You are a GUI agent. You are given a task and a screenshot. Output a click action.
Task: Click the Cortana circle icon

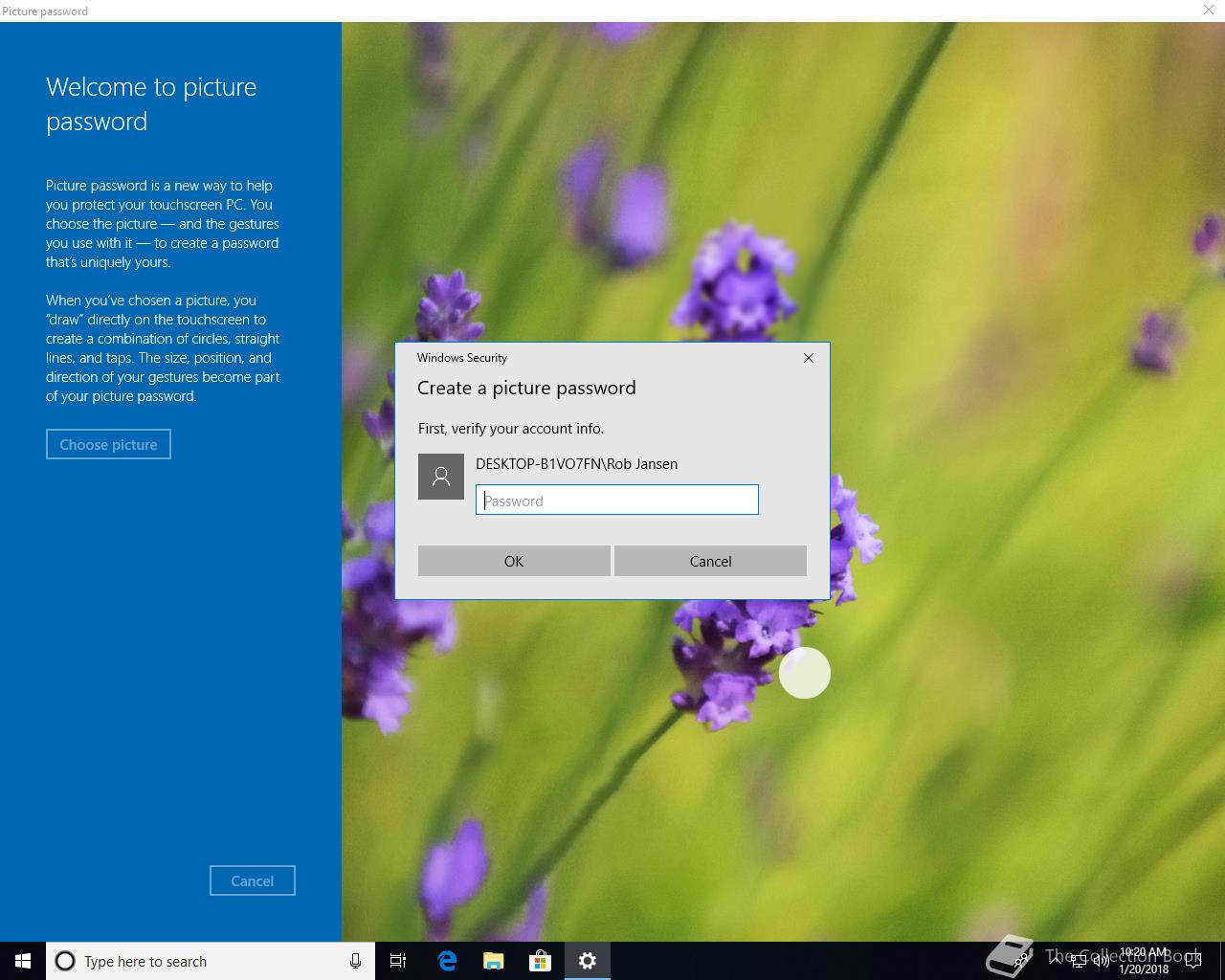click(65, 961)
